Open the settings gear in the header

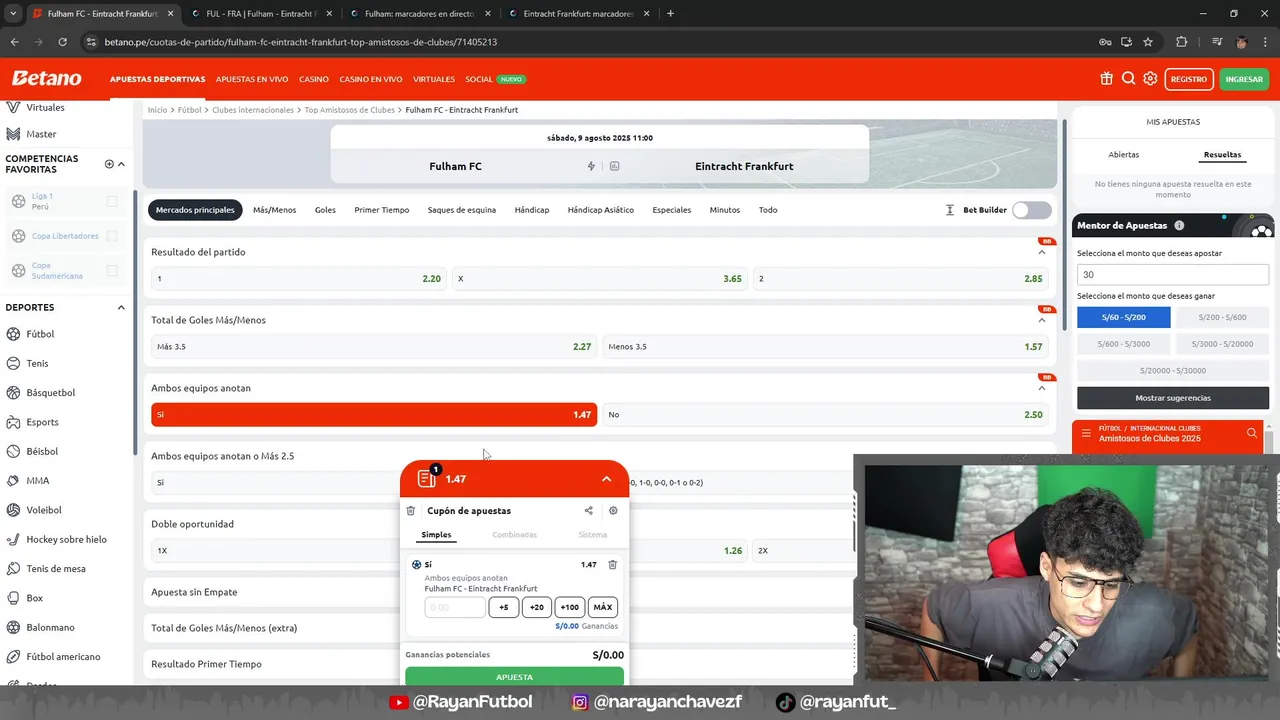pyautogui.click(x=1150, y=79)
